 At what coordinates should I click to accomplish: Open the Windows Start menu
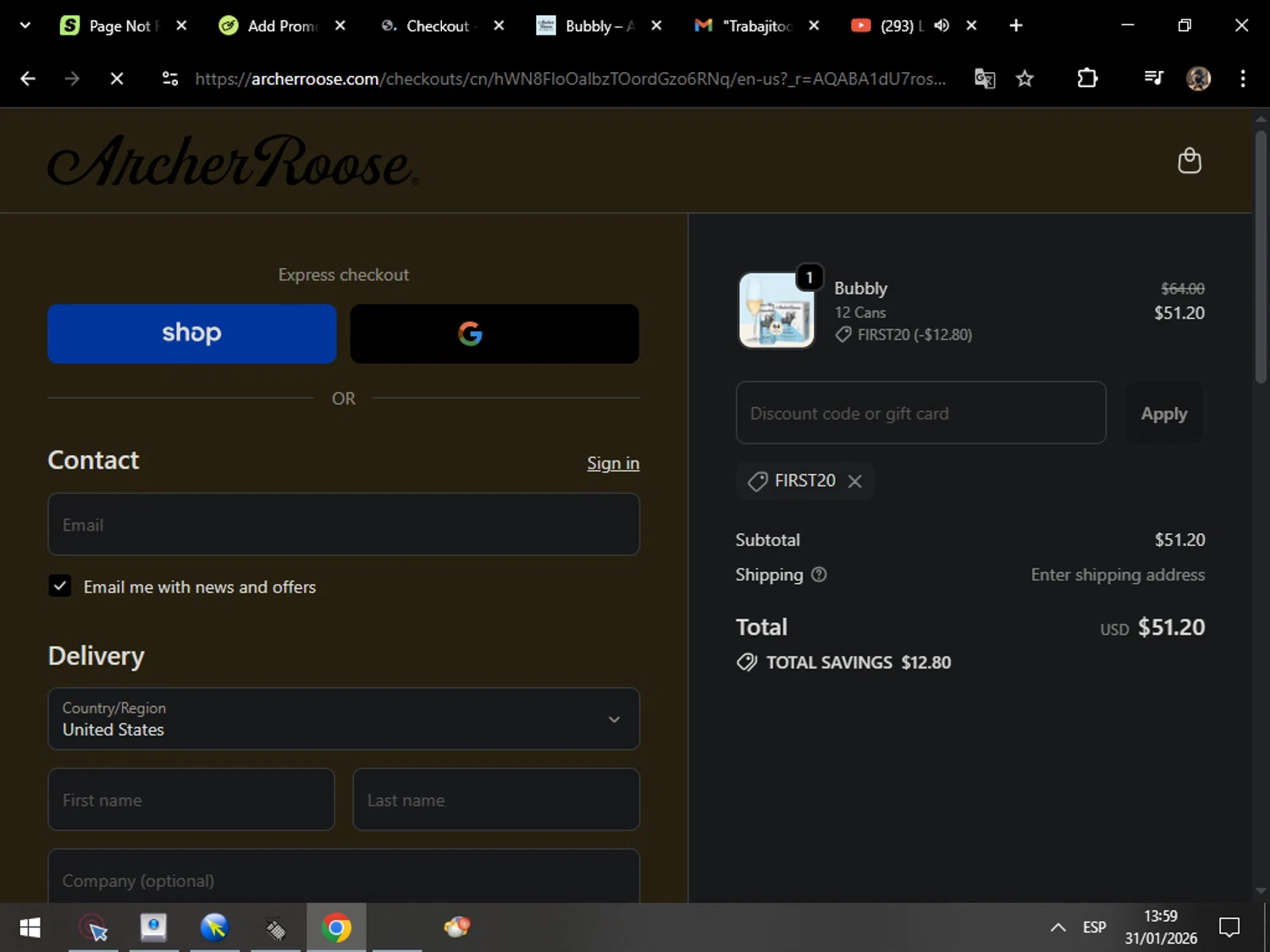click(30, 927)
